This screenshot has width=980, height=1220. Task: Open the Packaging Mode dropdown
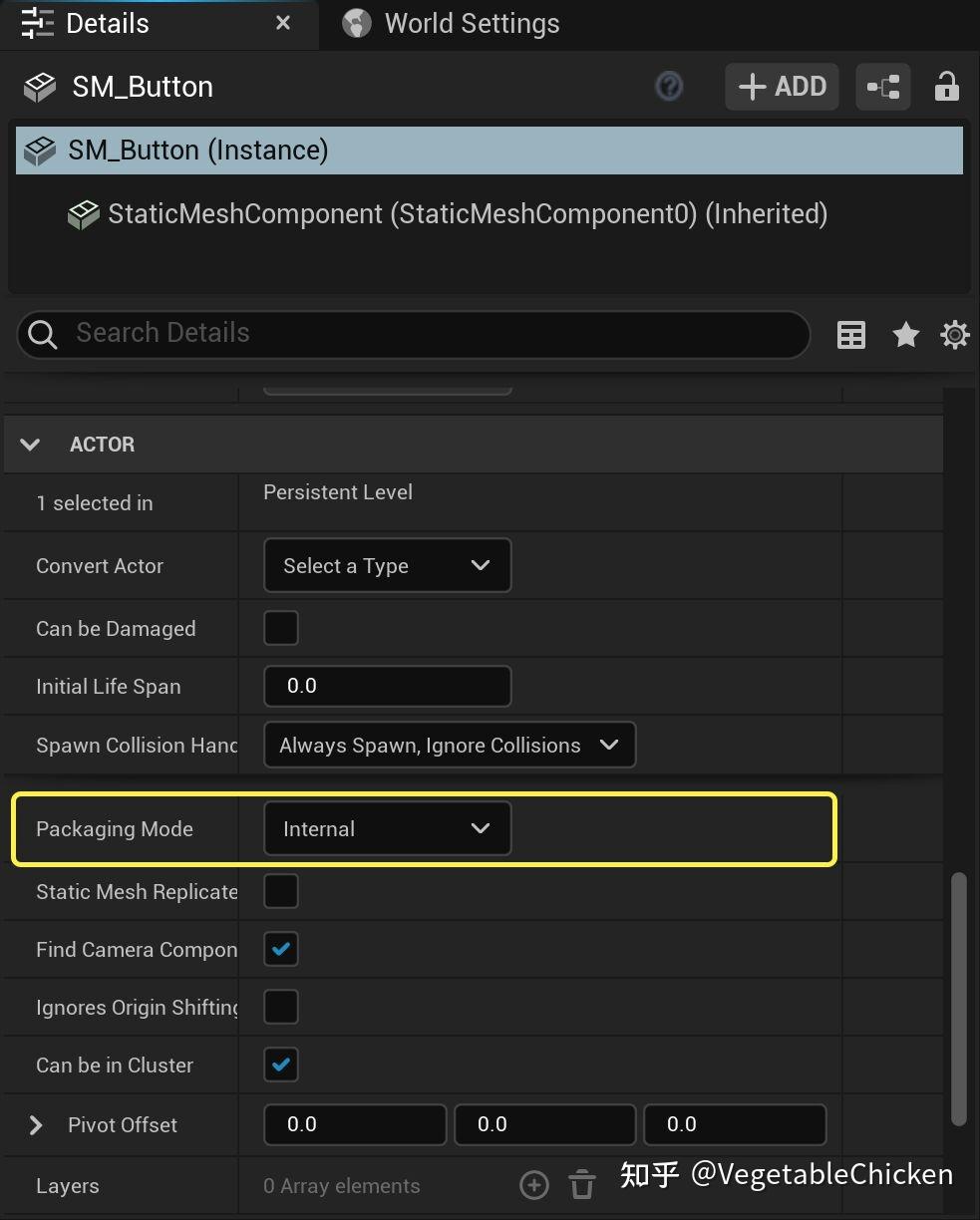pyautogui.click(x=387, y=829)
